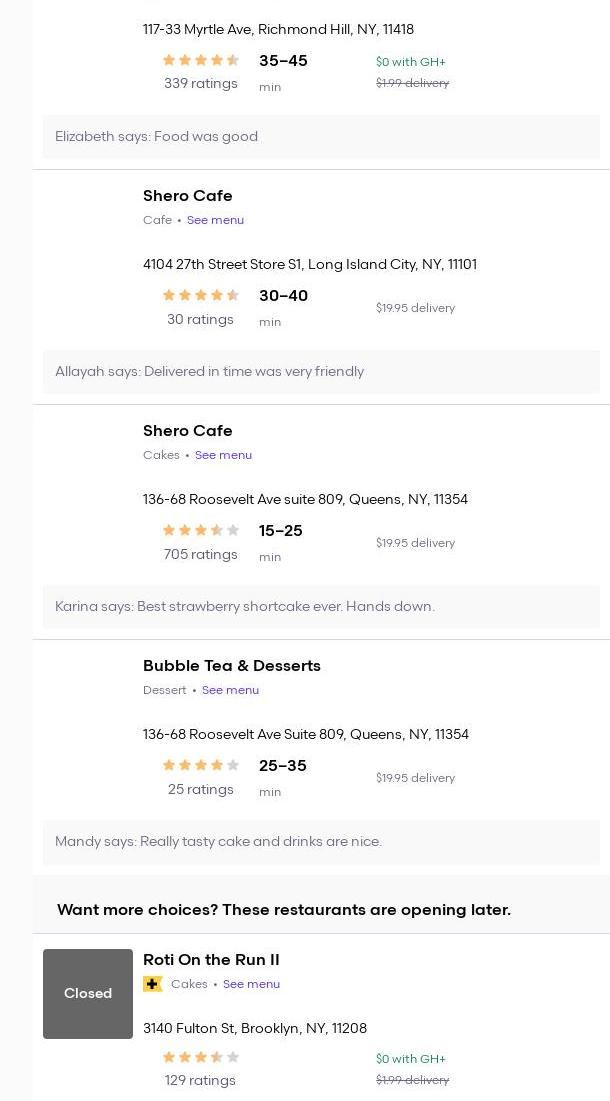This screenshot has height=1101, width=610.
Task: Click Mandy's review about tasty cake
Action: 219,842
